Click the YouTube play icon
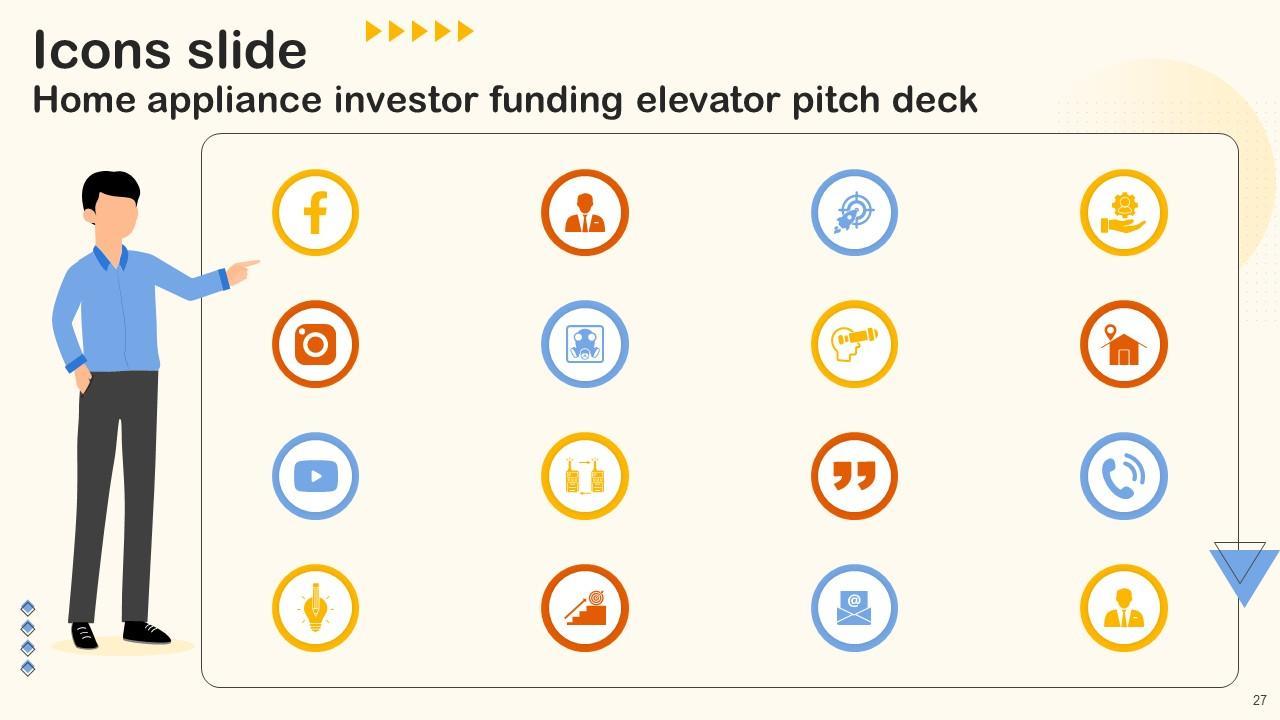The height and width of the screenshot is (720, 1280). click(315, 476)
